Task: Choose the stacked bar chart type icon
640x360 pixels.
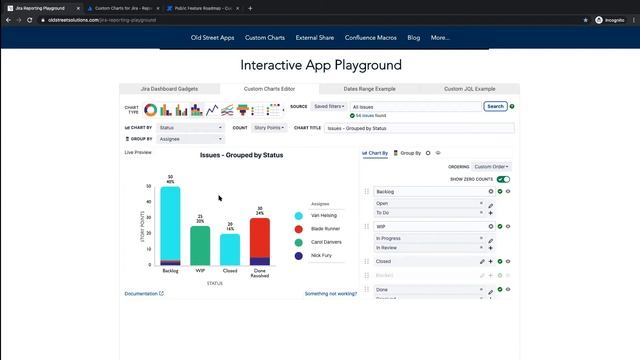Action: (197, 109)
